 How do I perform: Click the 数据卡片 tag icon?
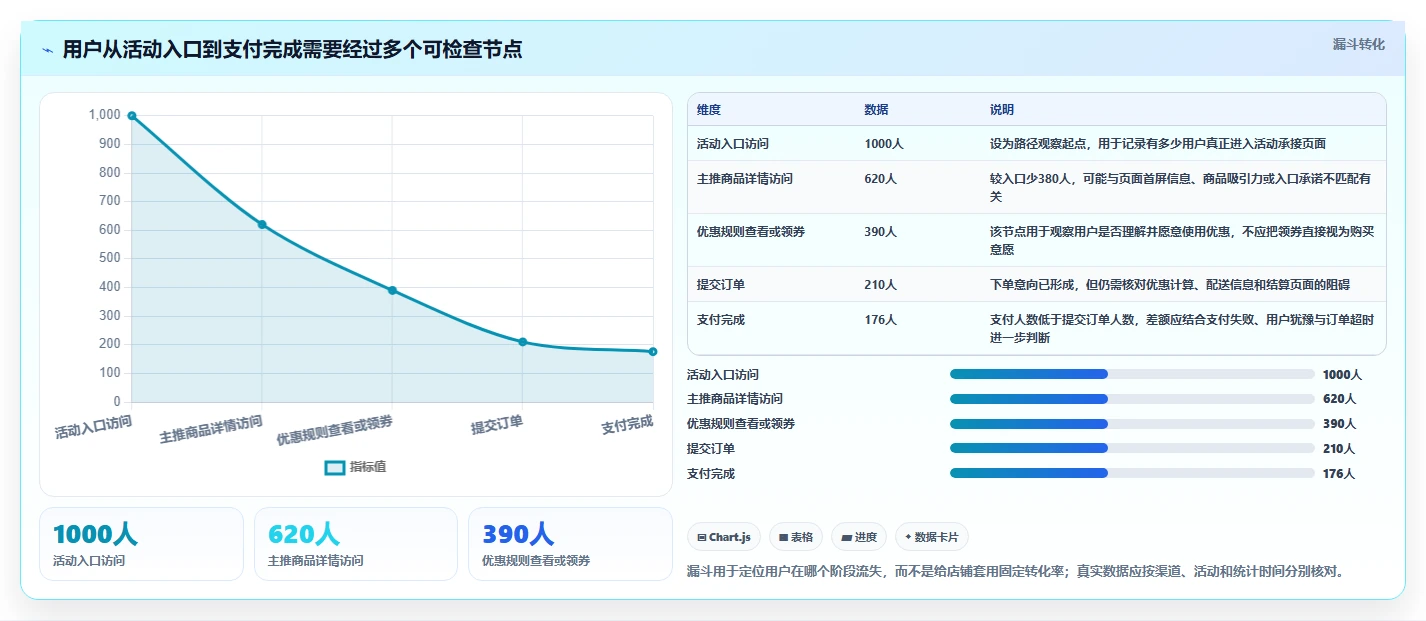tap(908, 537)
